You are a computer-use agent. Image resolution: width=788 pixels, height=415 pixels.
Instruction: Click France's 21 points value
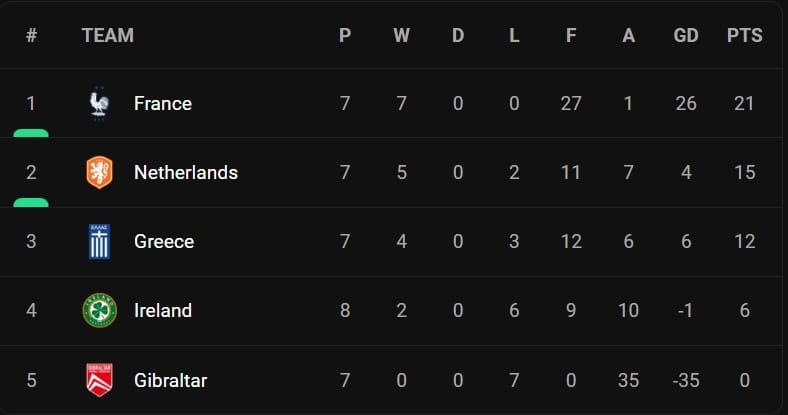[x=743, y=103]
